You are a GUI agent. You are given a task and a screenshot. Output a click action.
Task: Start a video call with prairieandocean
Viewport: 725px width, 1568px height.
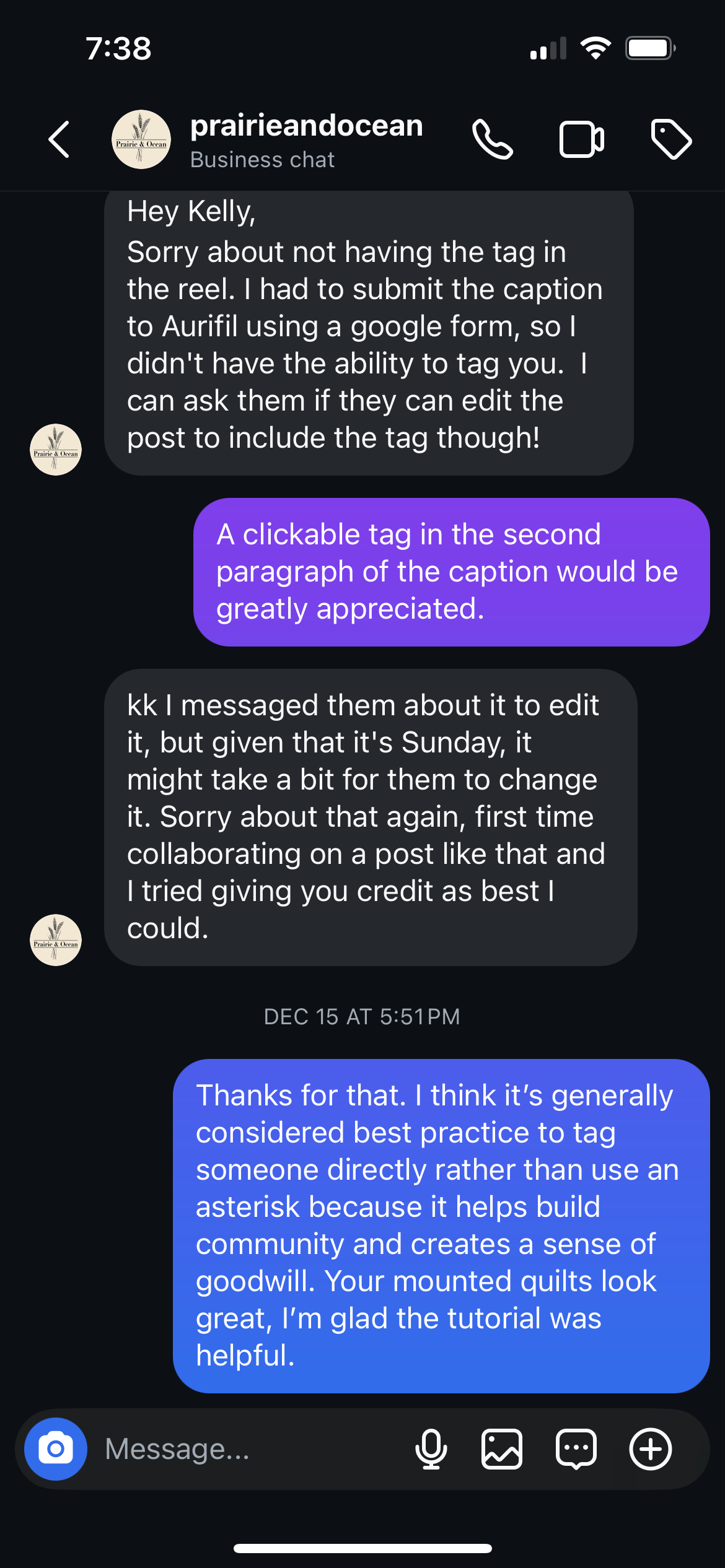(581, 139)
